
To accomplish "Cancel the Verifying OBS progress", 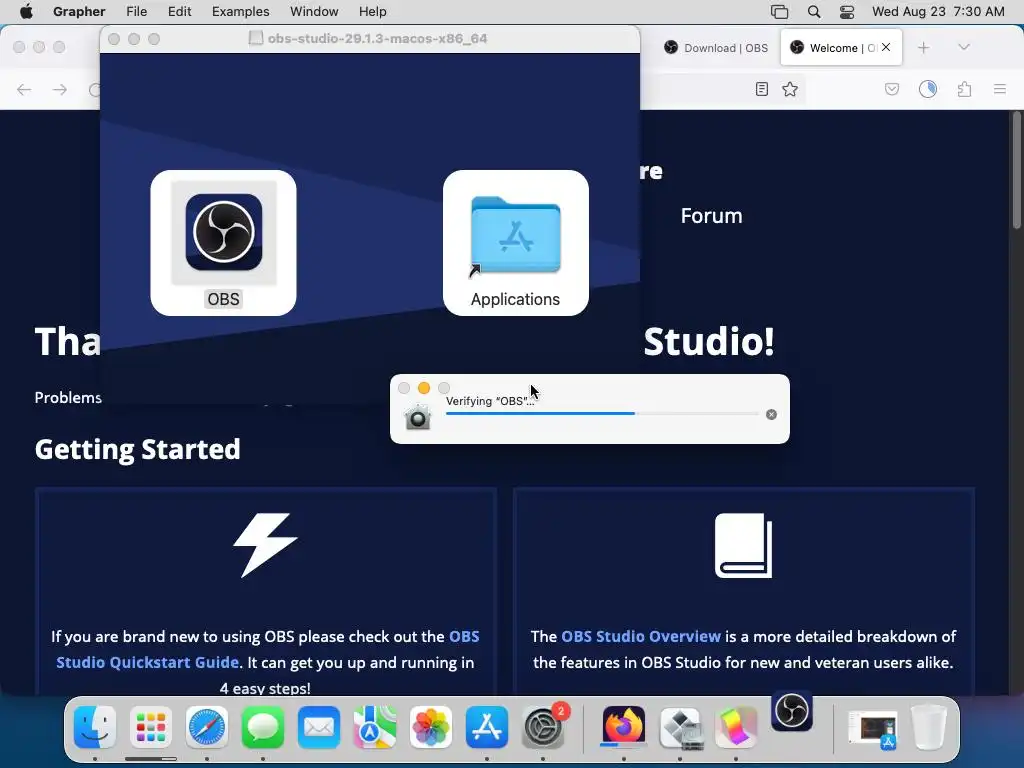I will (771, 415).
